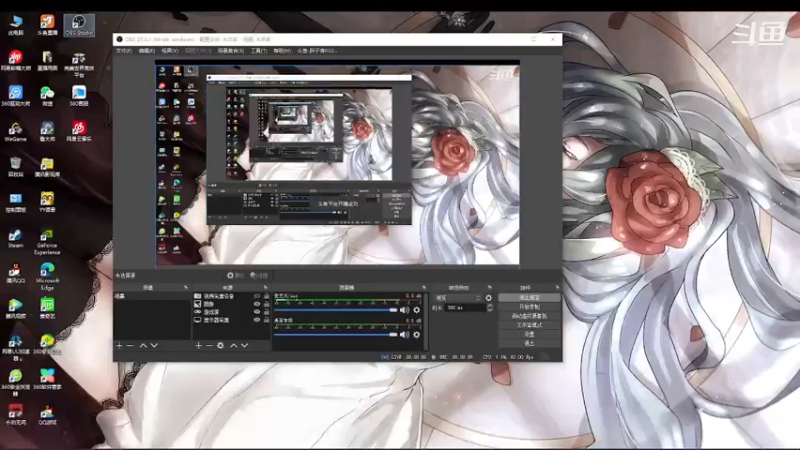Open 文件 menu in OBS
800x450 pixels.
(124, 51)
